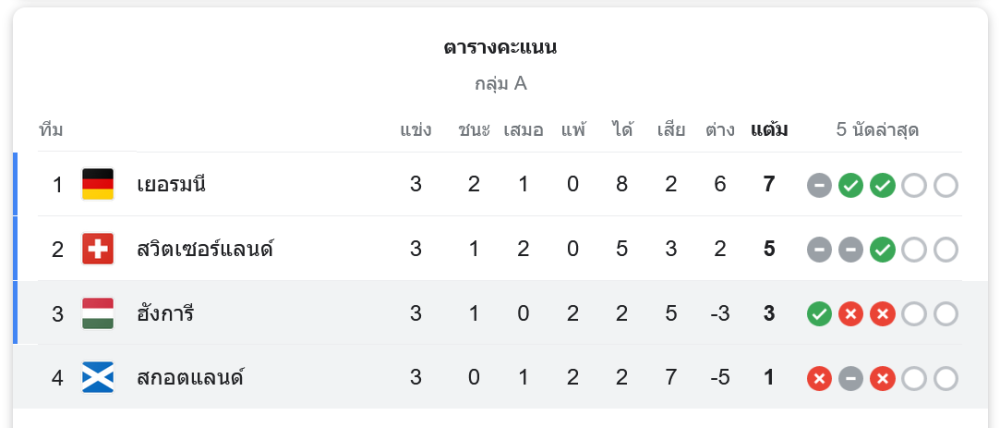Open the สวิตเซอร์แลนด์ team link
This screenshot has height=428, width=1000.
coord(205,249)
